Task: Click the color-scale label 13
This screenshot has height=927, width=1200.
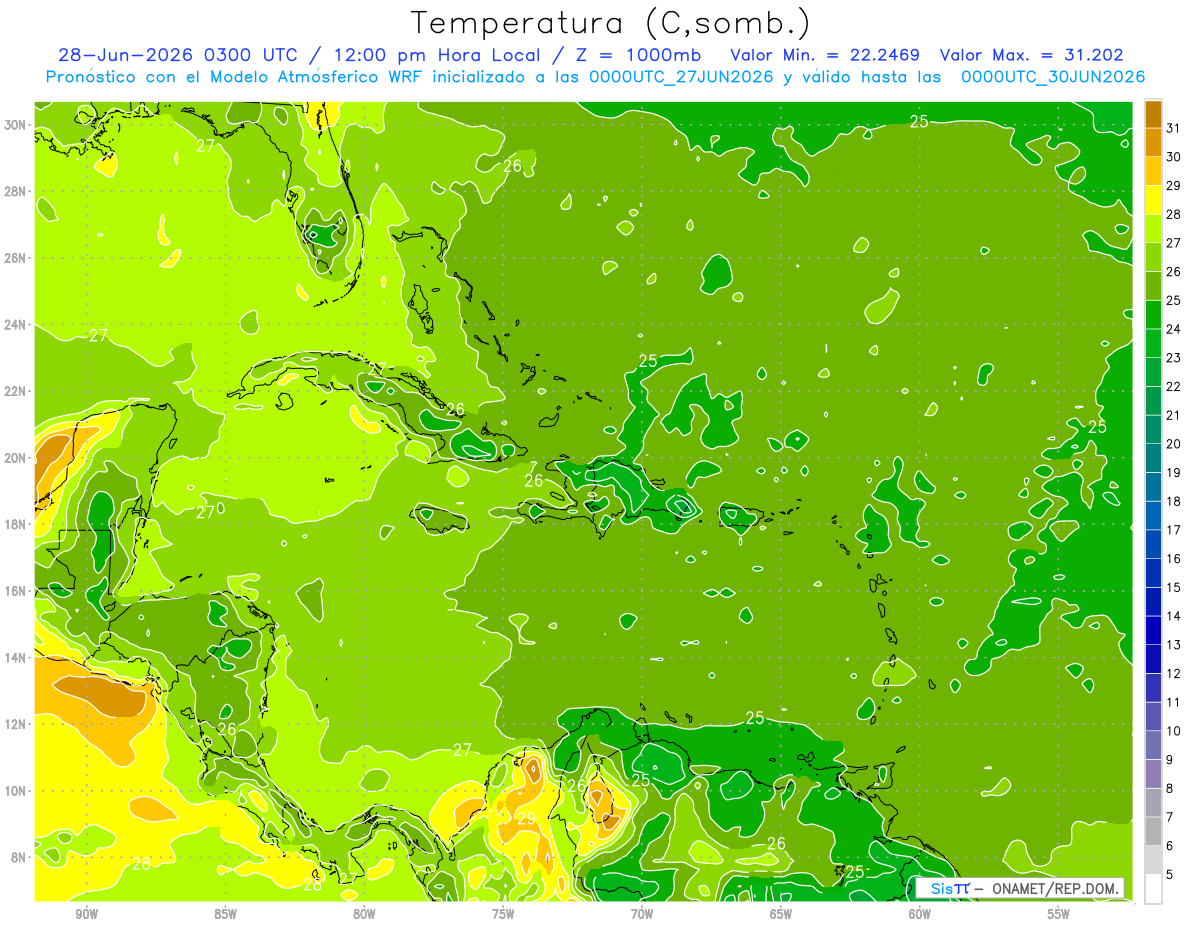Action: (1174, 645)
